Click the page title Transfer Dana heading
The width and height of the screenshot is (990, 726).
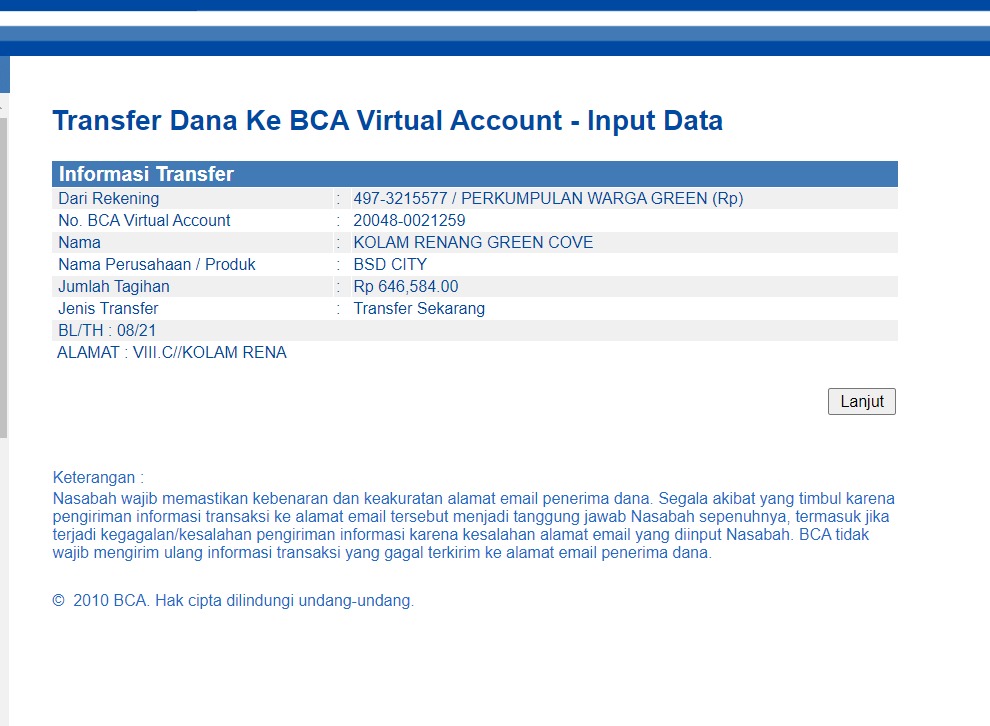tap(387, 121)
